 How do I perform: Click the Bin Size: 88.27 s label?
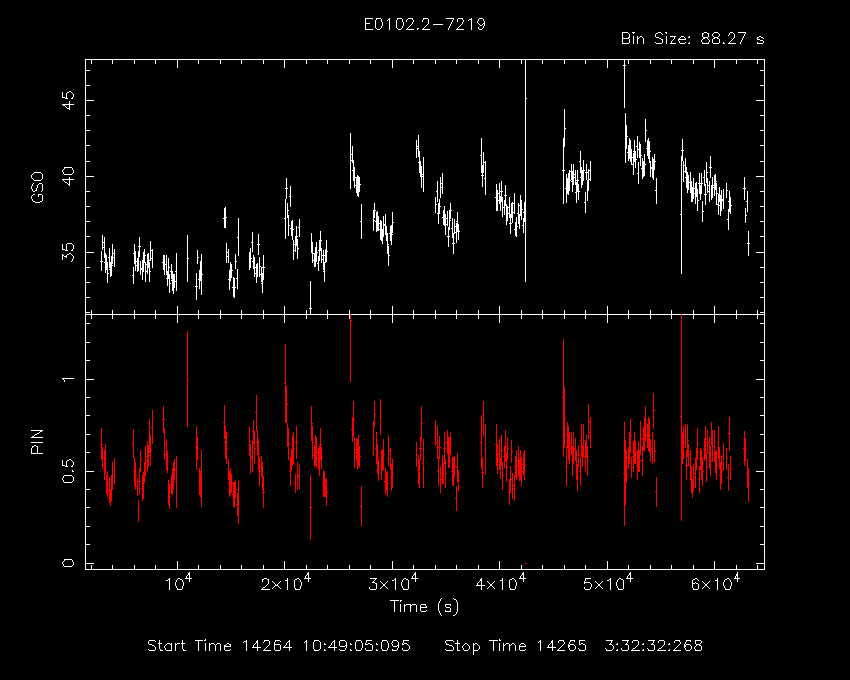(692, 39)
